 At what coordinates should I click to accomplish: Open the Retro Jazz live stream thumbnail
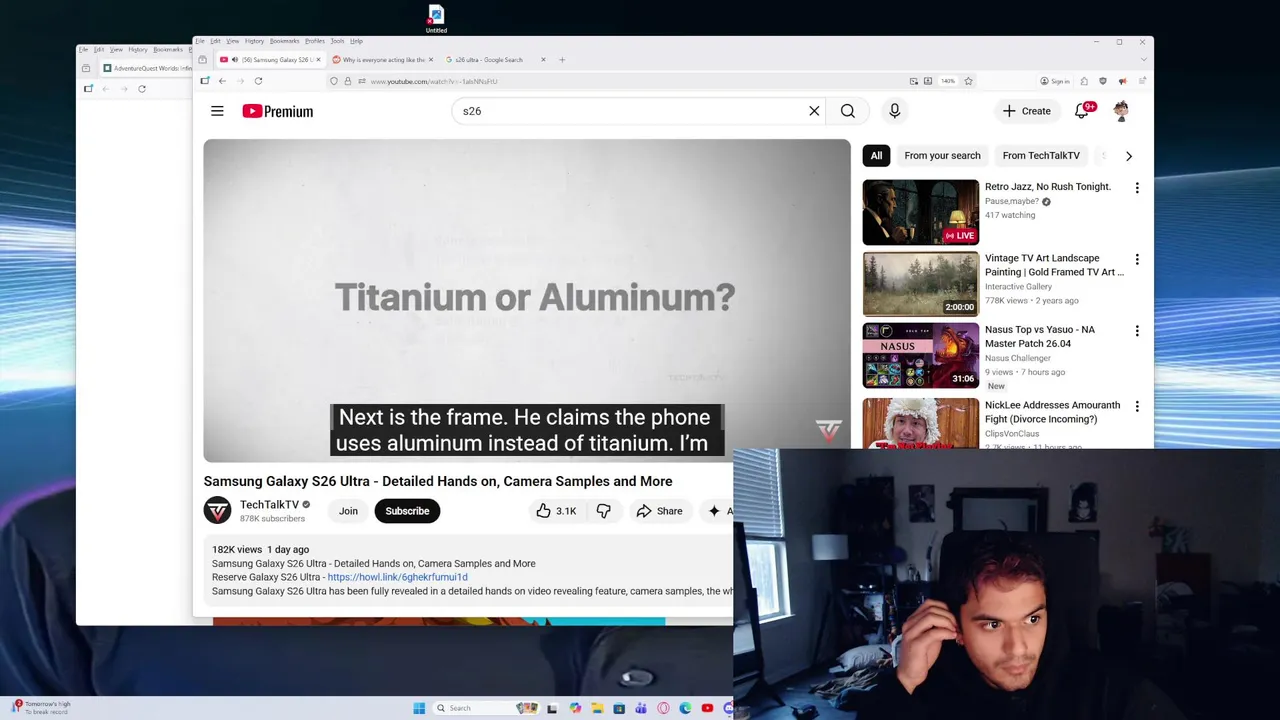(921, 212)
